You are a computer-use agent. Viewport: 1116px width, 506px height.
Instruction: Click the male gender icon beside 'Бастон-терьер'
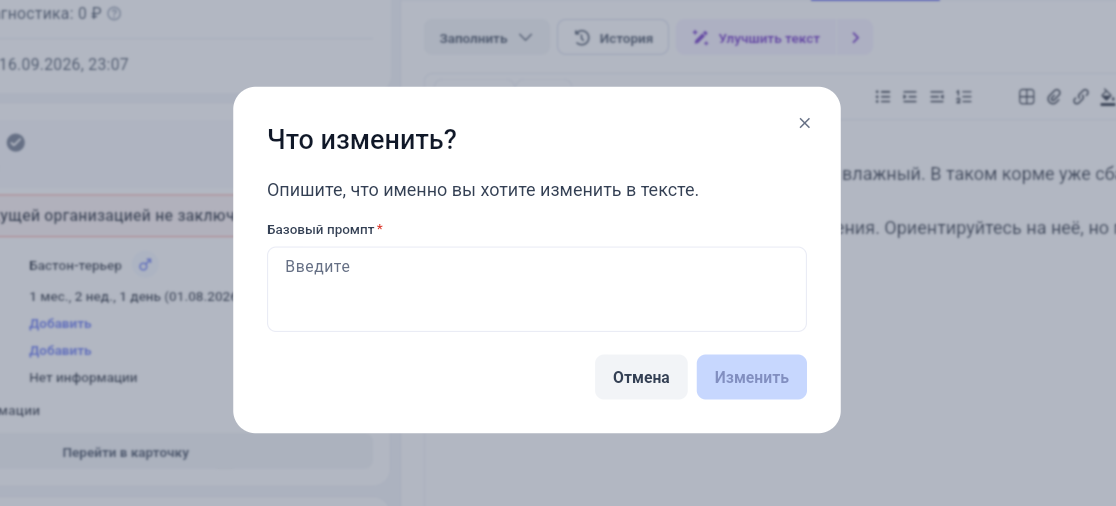pos(145,265)
